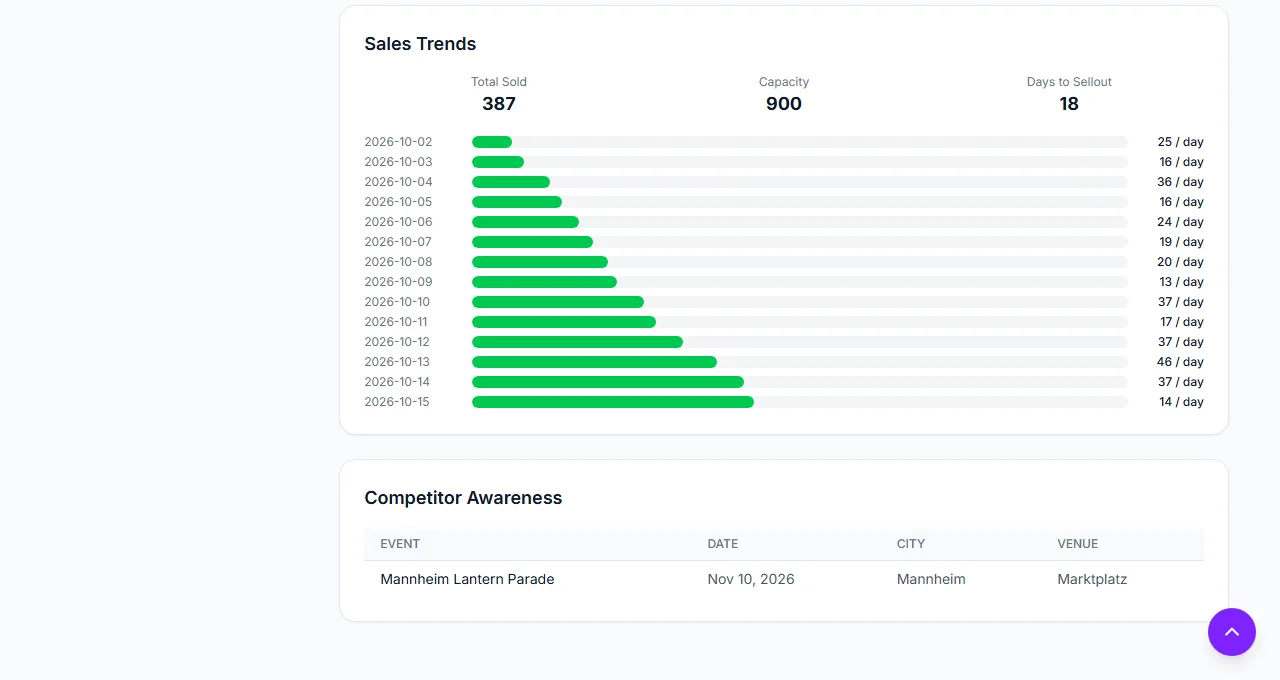The image size is (1280, 680).
Task: Select the date 2026-10-11
Action: point(396,322)
